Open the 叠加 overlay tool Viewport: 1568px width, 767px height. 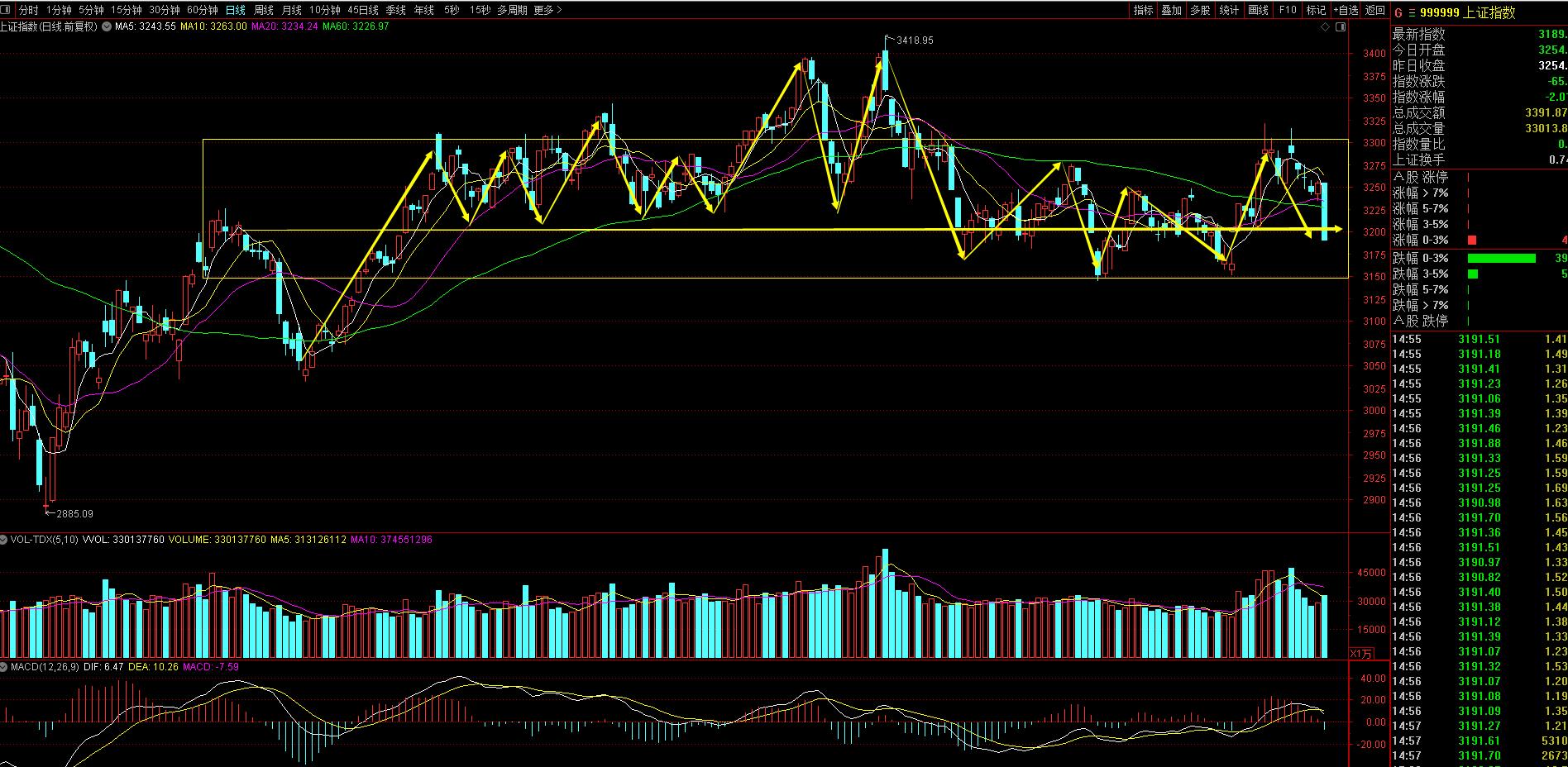tap(1171, 10)
